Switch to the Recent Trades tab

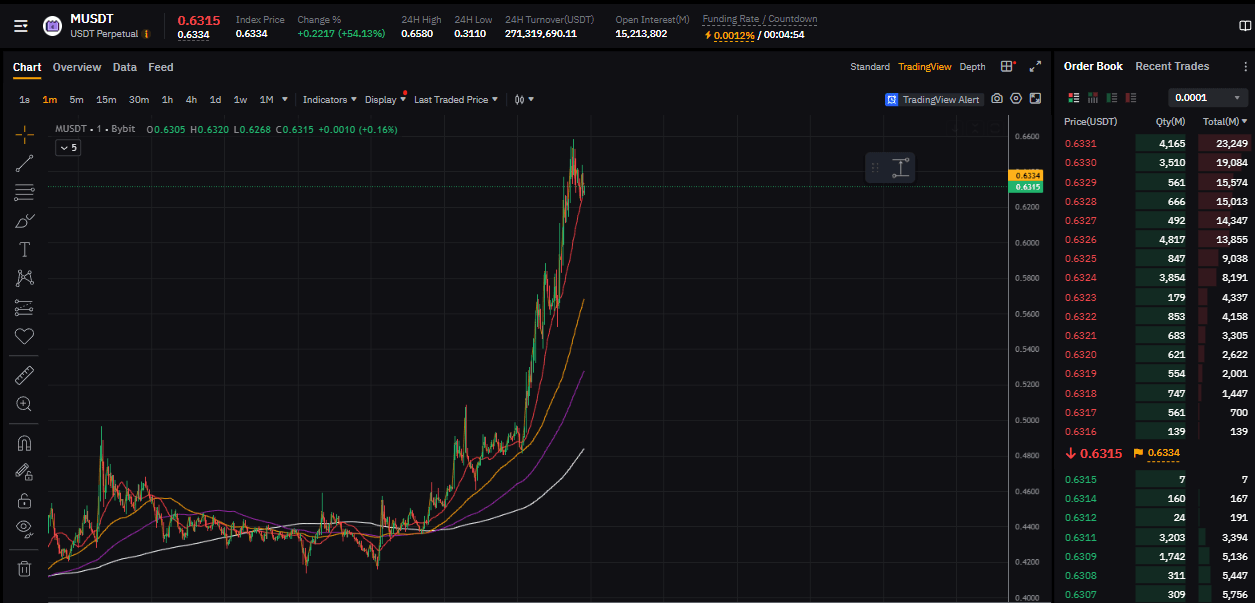(1172, 67)
